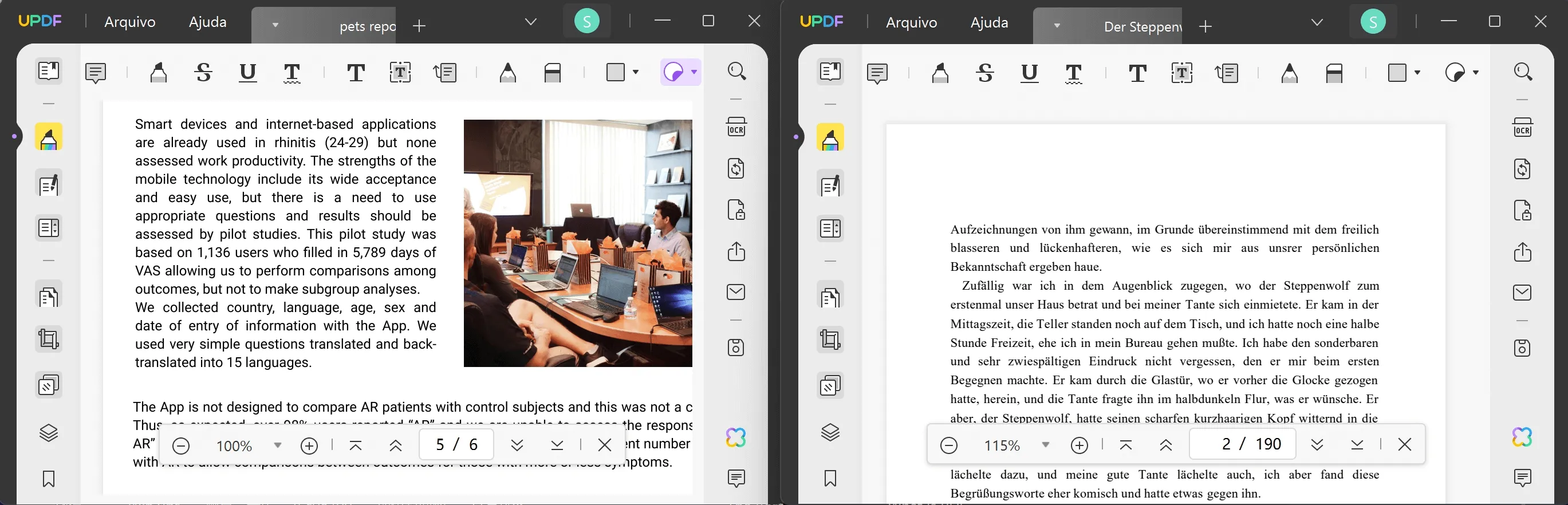Screen dimensions: 1568x505
Task: Go to previous page in left window
Action: [396, 446]
